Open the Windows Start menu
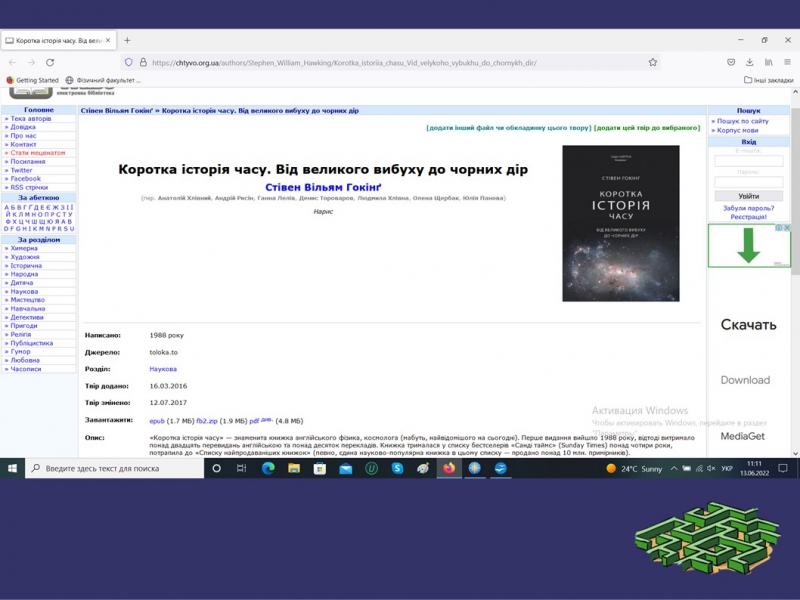800x600 pixels. [12, 468]
